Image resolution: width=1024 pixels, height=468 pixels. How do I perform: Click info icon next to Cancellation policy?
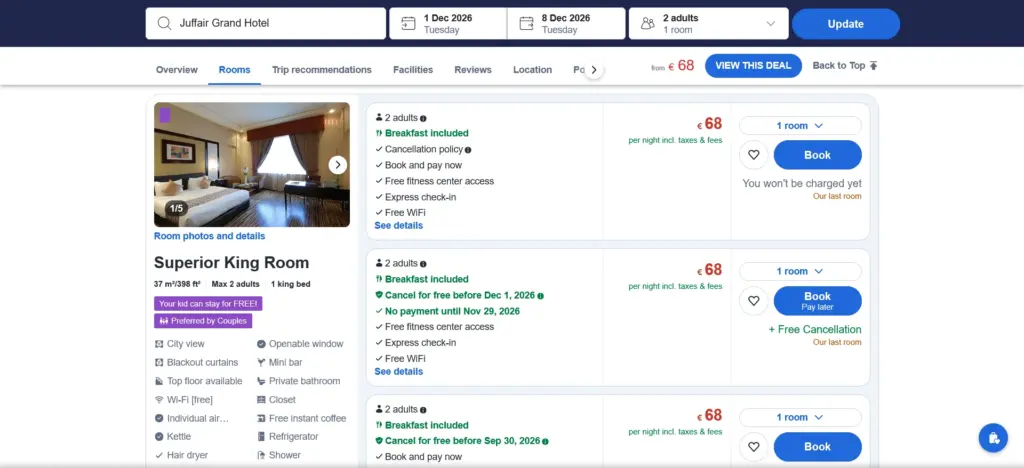point(468,149)
